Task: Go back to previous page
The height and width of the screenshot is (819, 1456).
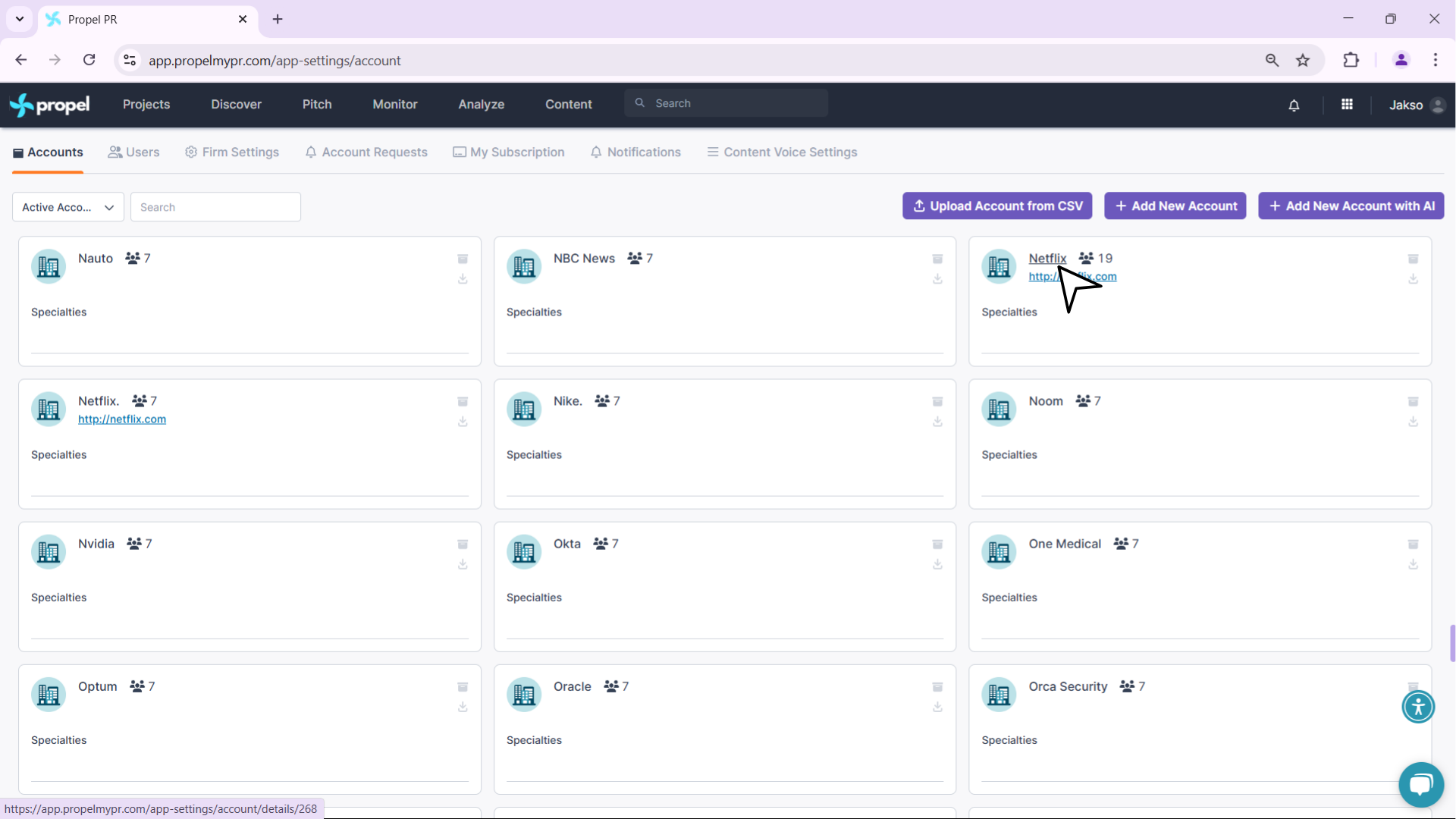Action: [20, 60]
